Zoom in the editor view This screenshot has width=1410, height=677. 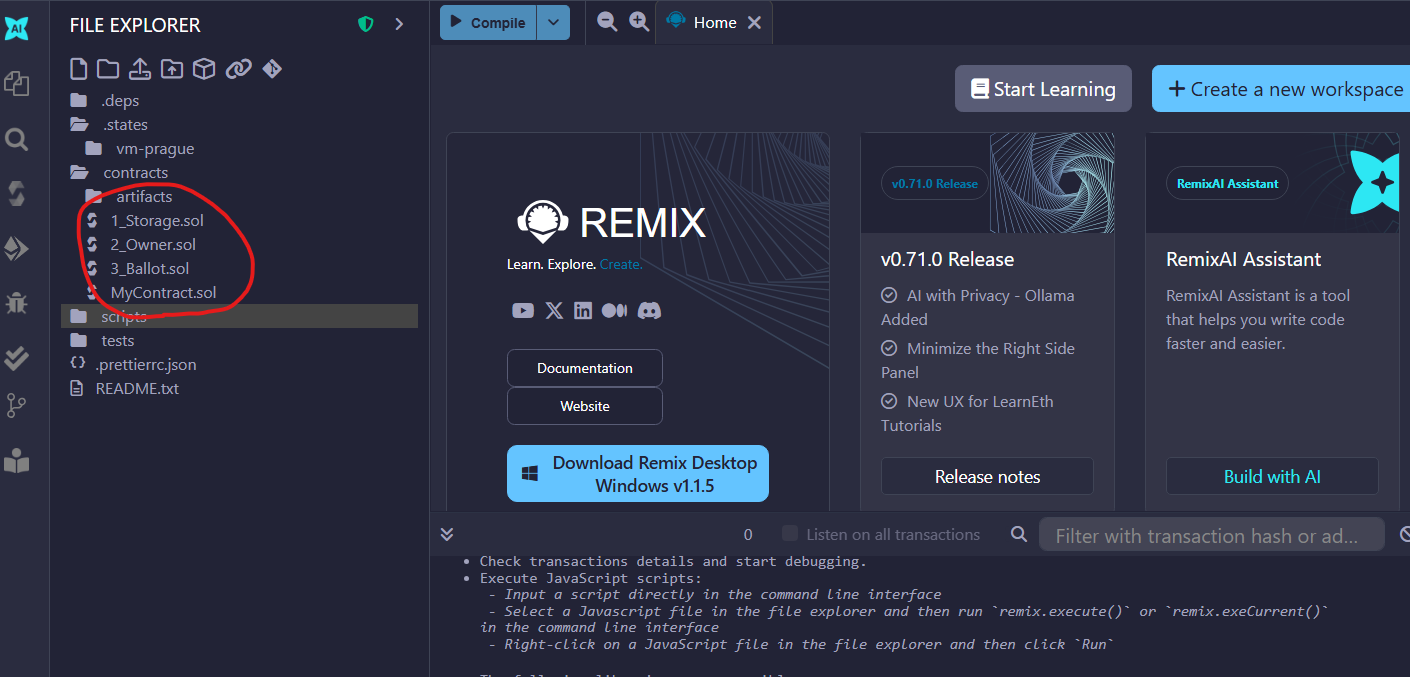click(x=639, y=21)
